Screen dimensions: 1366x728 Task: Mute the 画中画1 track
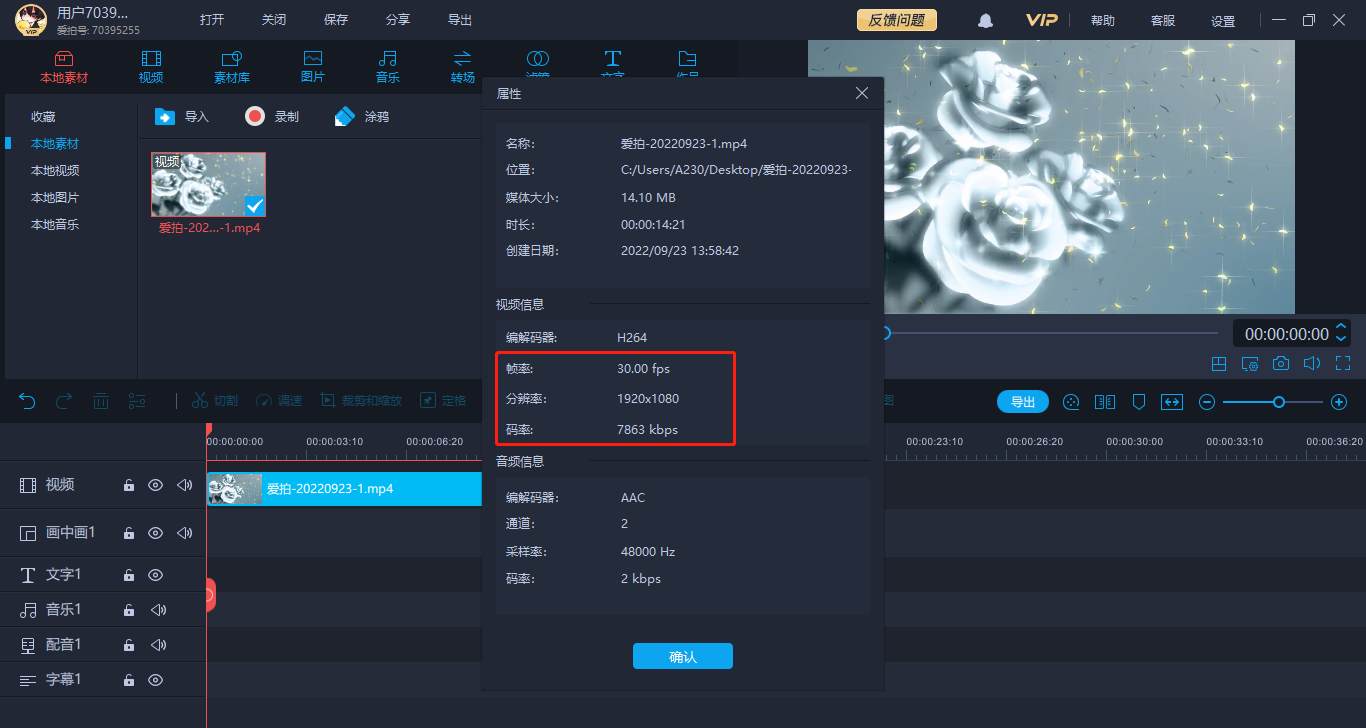[x=184, y=533]
